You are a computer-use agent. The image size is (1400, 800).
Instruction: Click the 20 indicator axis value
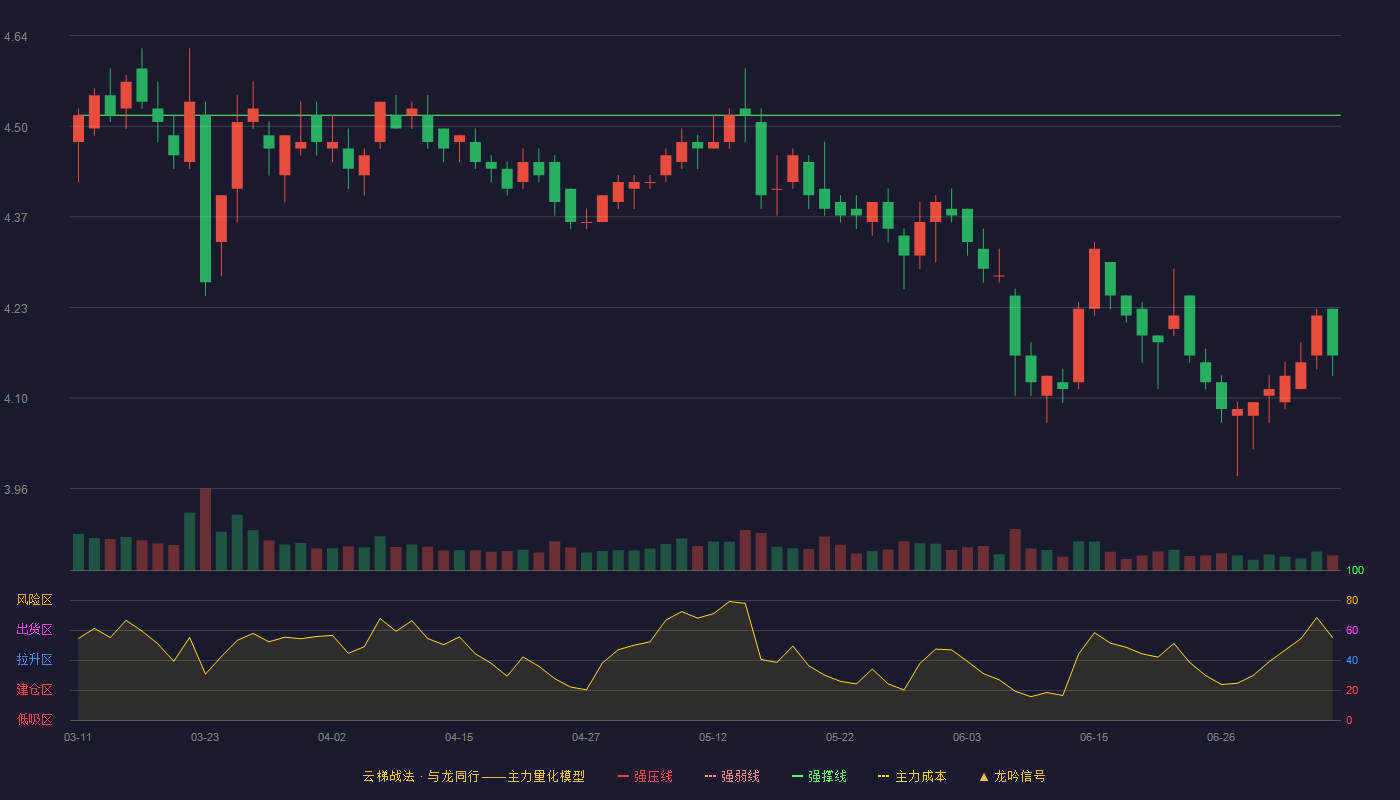pos(1352,690)
